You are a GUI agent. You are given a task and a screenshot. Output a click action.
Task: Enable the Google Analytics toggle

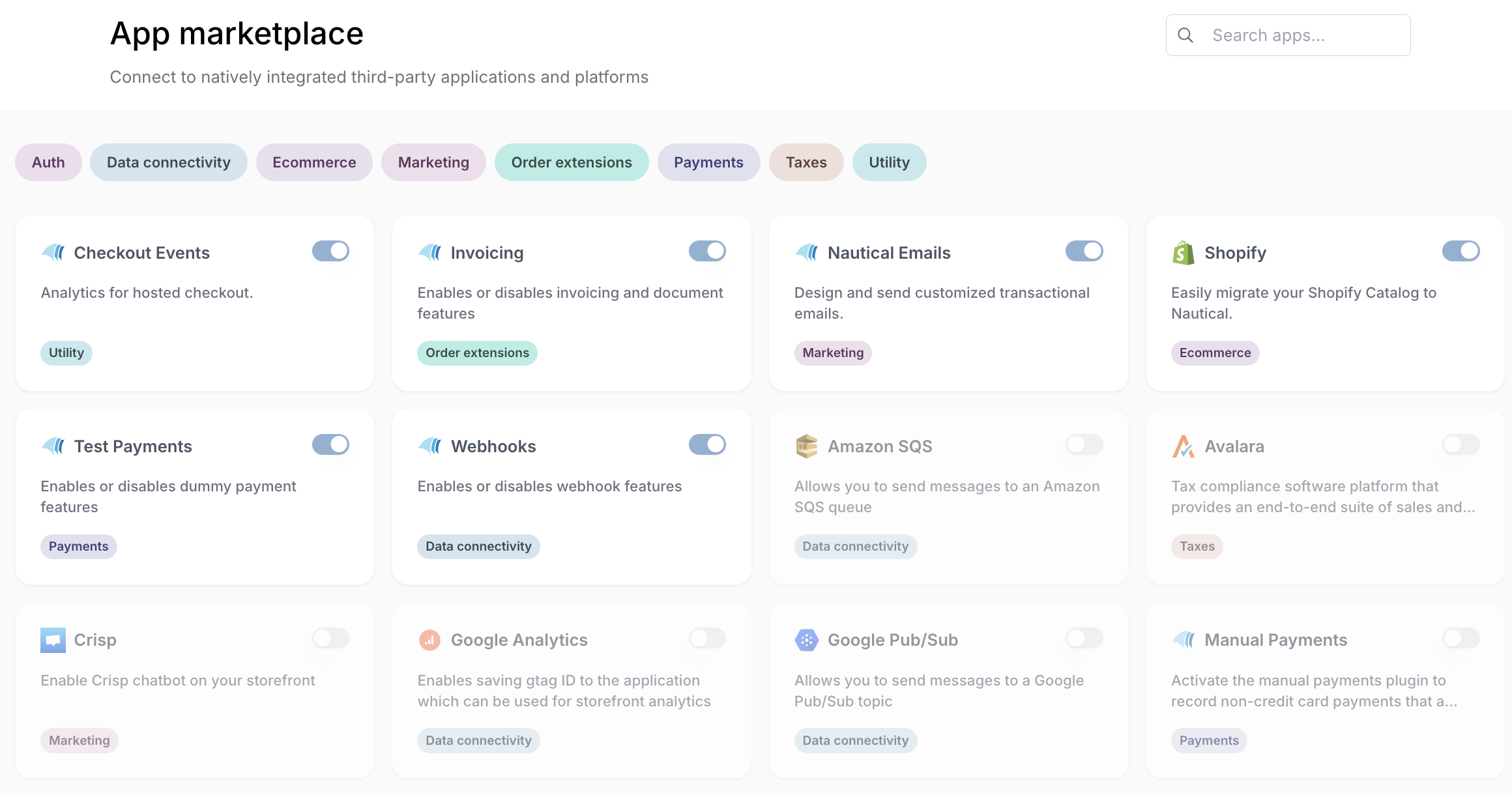[x=707, y=638]
